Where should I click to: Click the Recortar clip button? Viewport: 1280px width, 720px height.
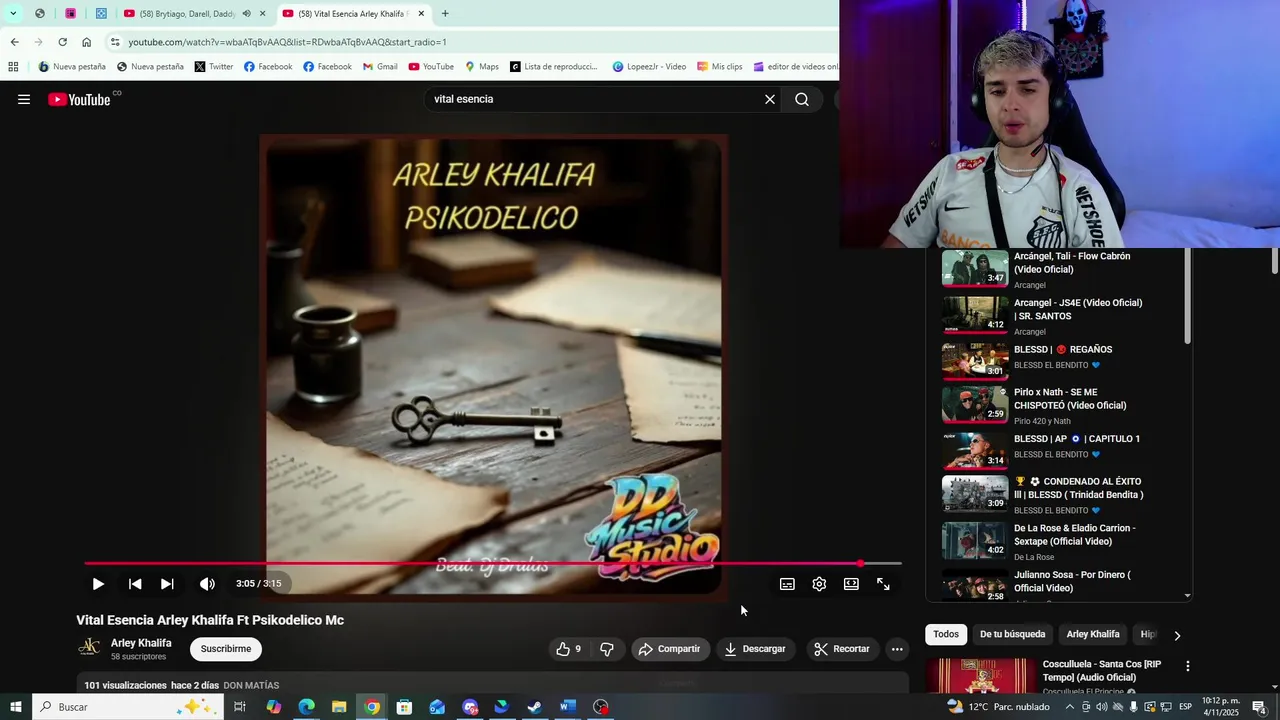coord(842,649)
